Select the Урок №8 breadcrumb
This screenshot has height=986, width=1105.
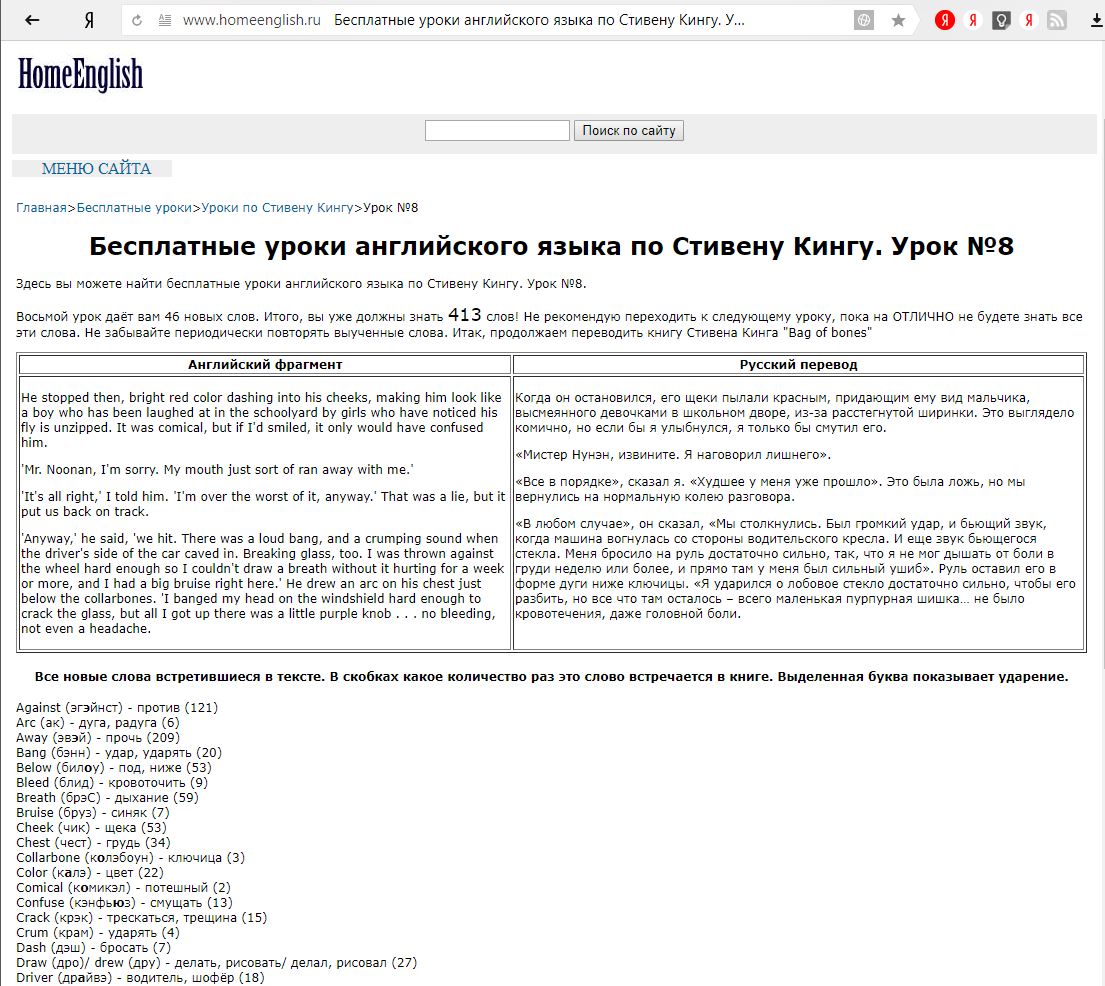391,207
